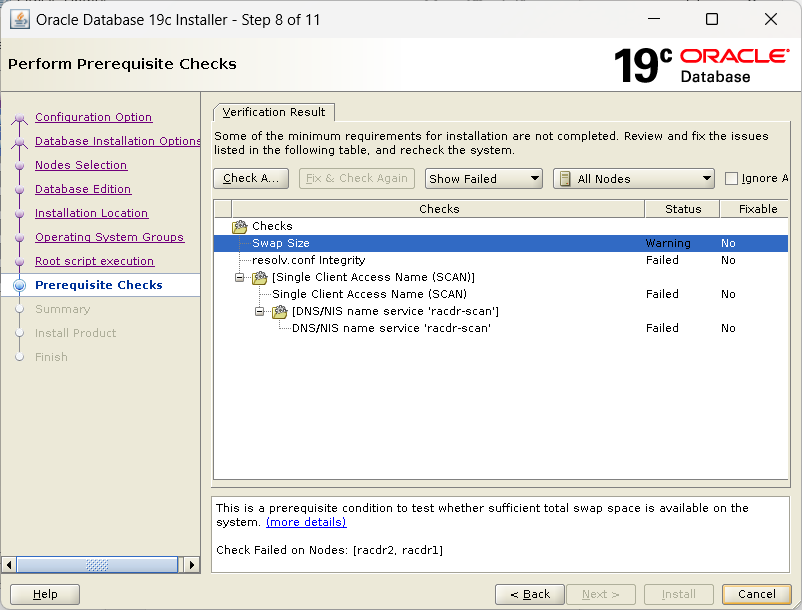Click the Checks root folder icon

tap(239, 226)
